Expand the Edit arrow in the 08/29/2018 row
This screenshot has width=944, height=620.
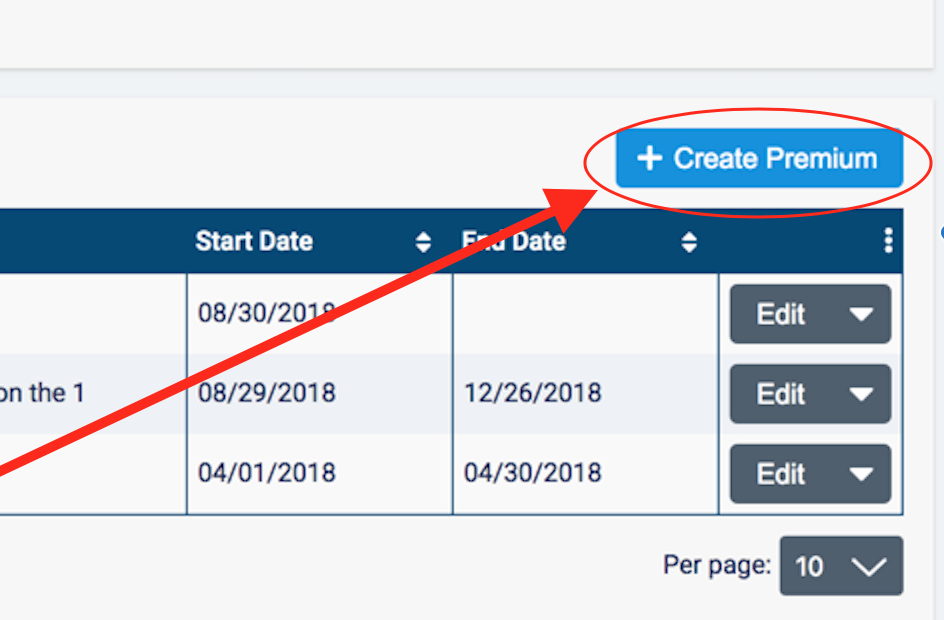[x=861, y=394]
